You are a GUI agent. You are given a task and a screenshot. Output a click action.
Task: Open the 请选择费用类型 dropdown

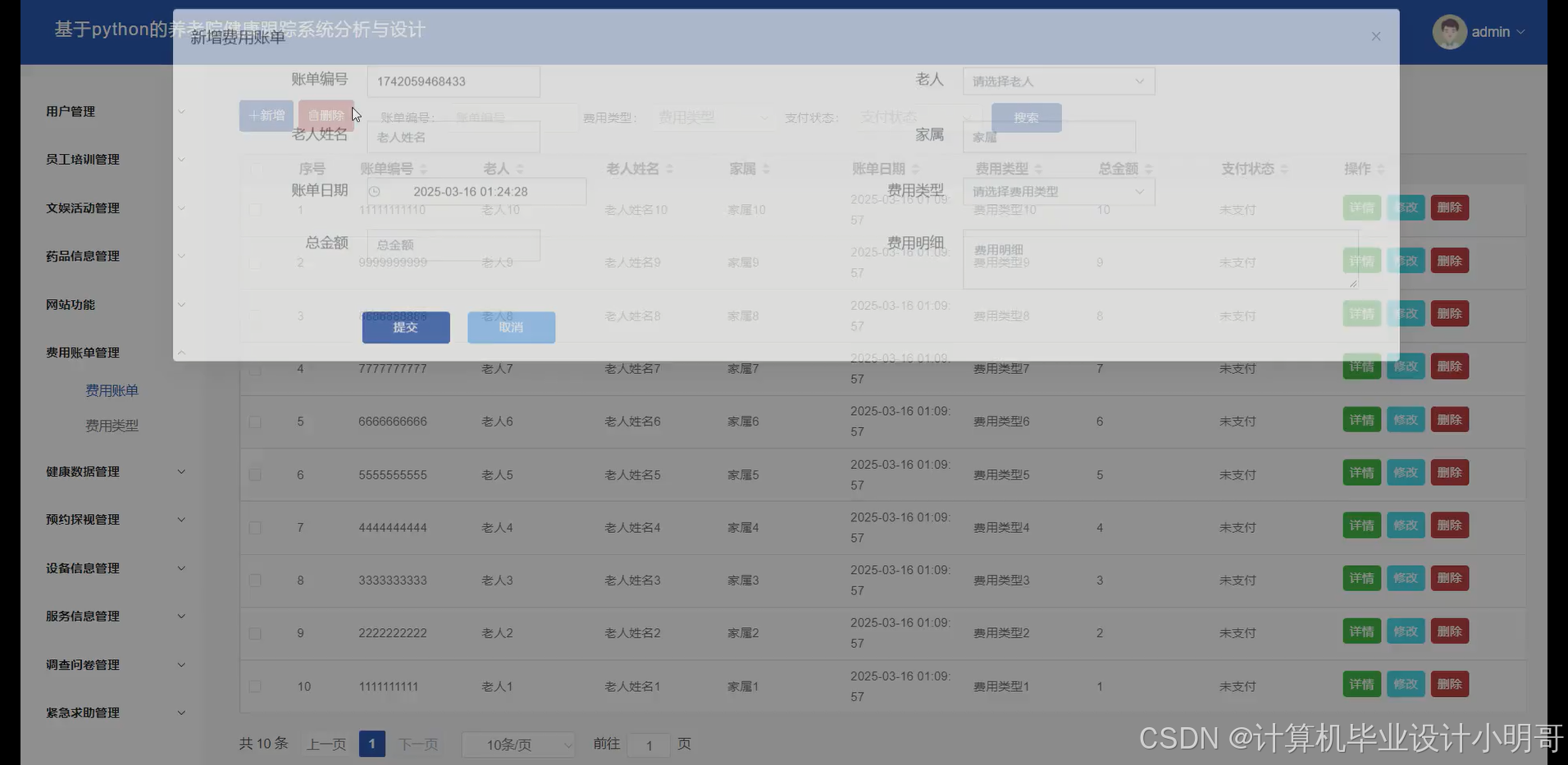click(x=1057, y=191)
